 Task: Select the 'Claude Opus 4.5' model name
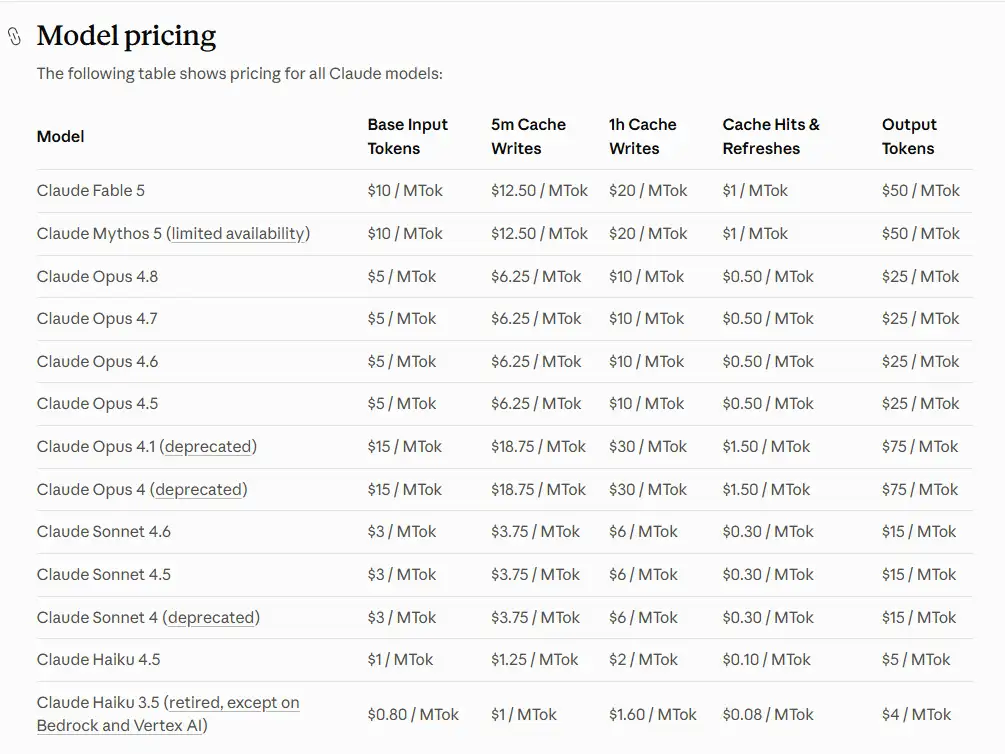point(97,404)
